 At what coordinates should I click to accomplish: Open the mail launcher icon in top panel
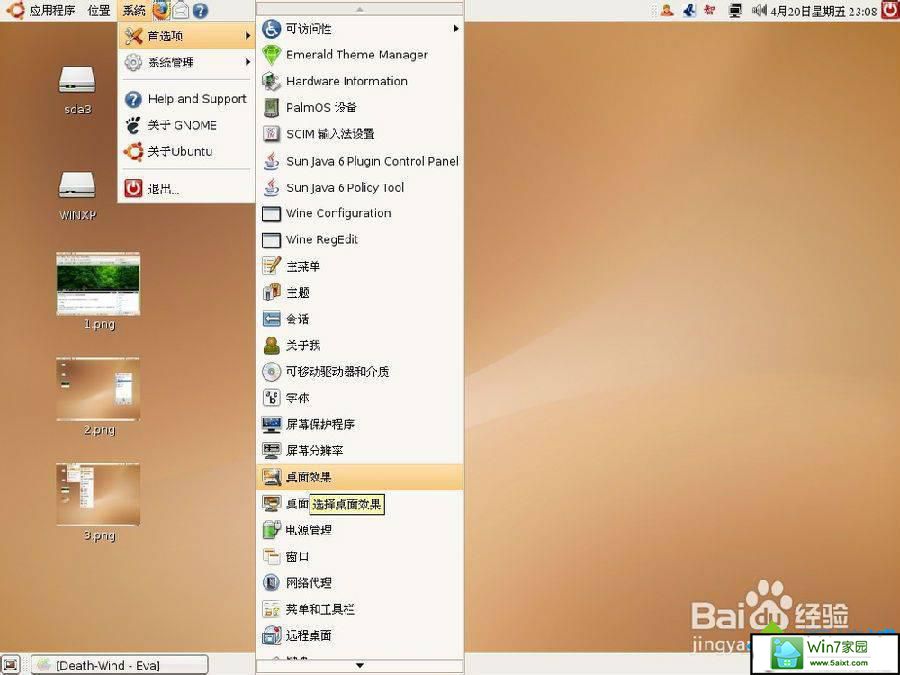click(x=181, y=10)
